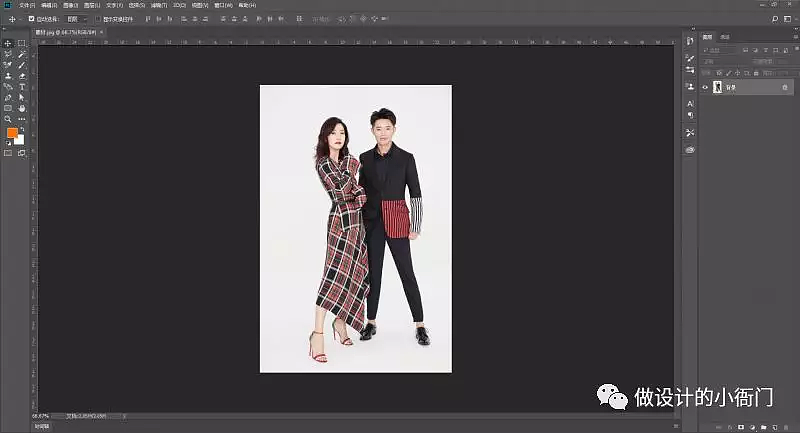Click the lock icon on the Background layer
Viewport: 800px width, 433px height.
point(785,88)
